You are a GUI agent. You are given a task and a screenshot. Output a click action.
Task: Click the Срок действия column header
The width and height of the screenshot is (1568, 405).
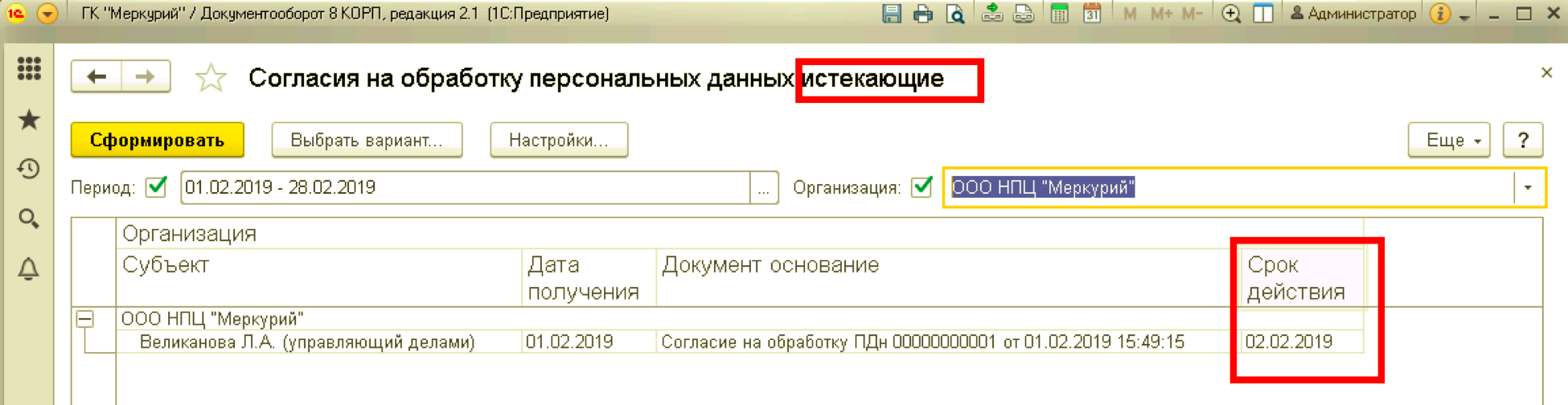1302,277
